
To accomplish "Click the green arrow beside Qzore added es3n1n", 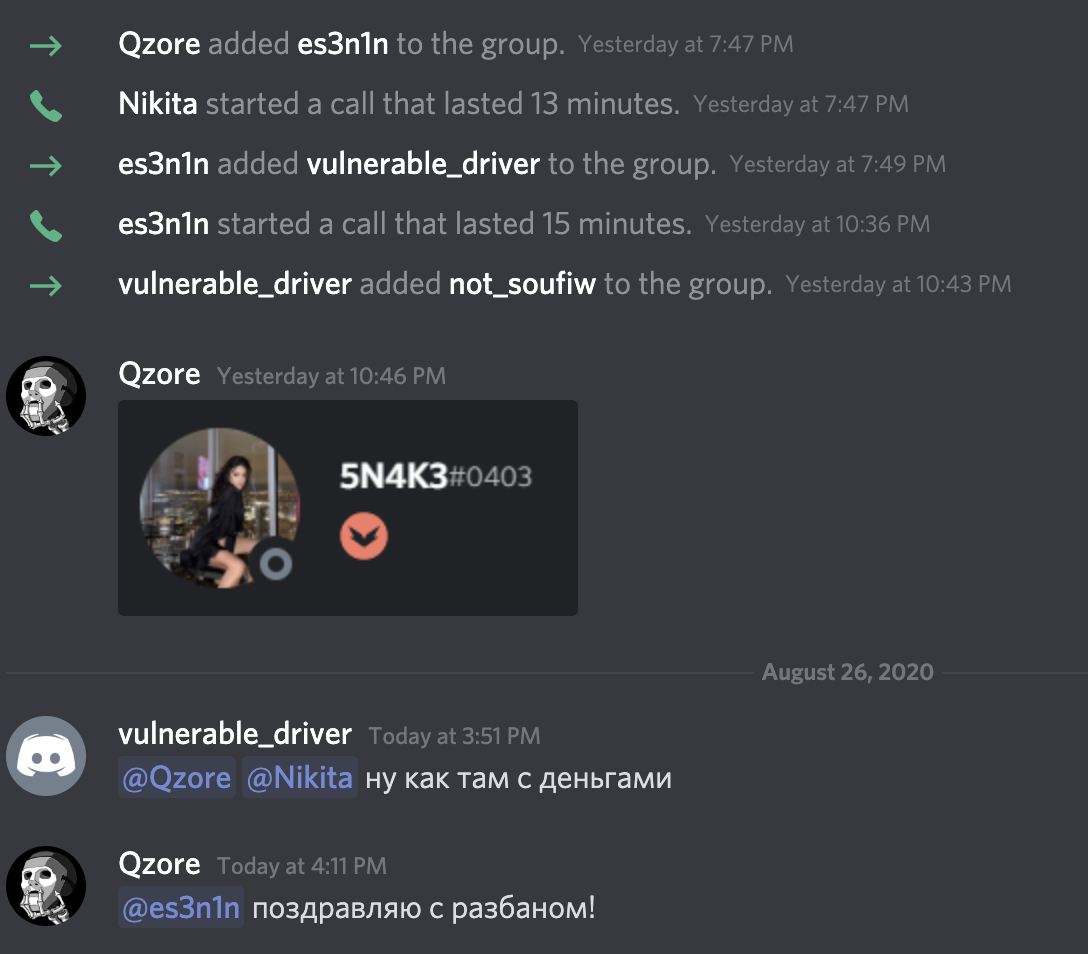I will coord(46,46).
